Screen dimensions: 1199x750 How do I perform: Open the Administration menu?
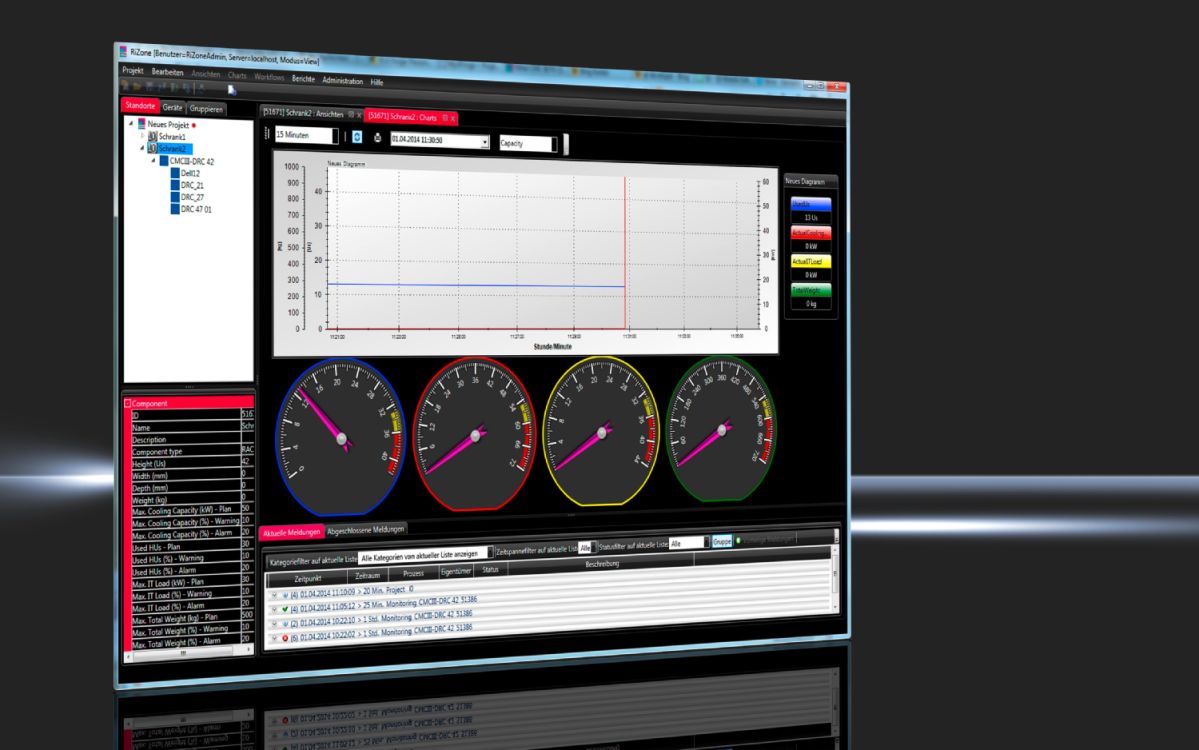(343, 80)
